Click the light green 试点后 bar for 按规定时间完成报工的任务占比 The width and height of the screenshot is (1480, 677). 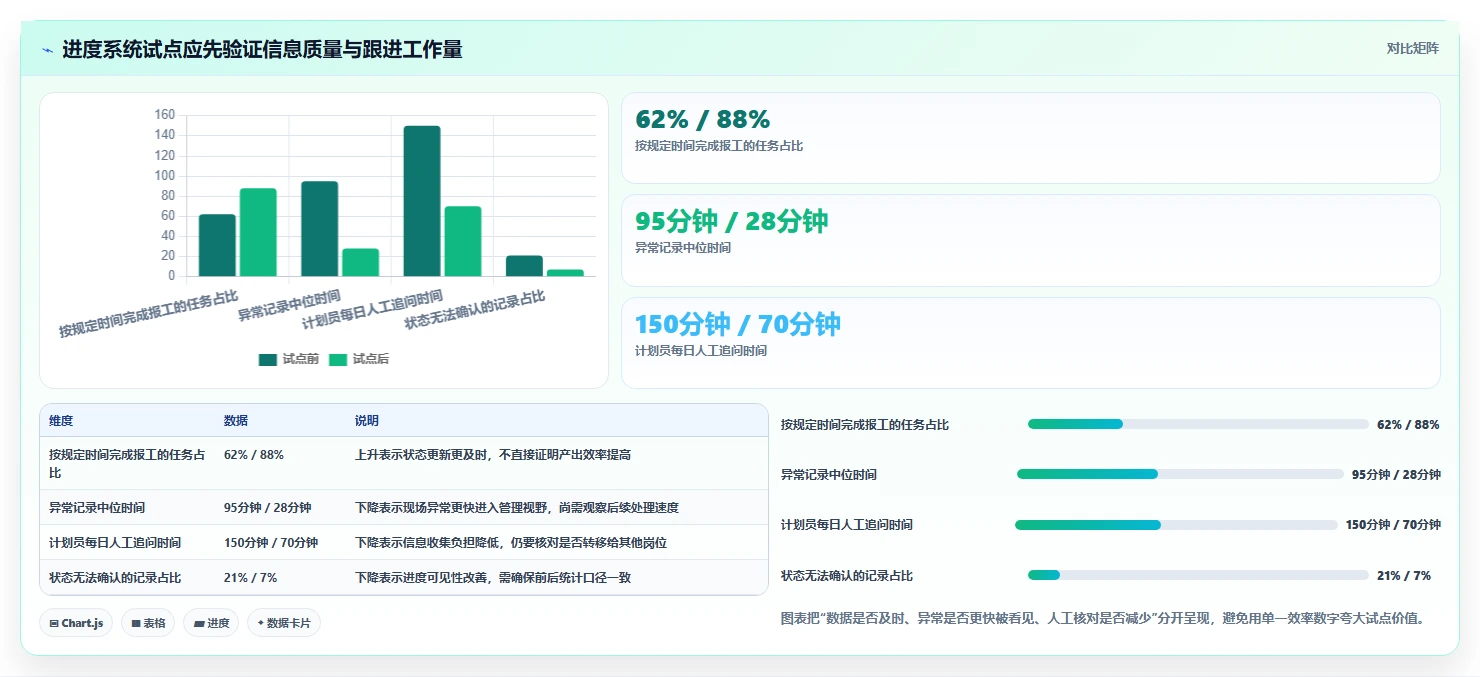click(x=258, y=232)
